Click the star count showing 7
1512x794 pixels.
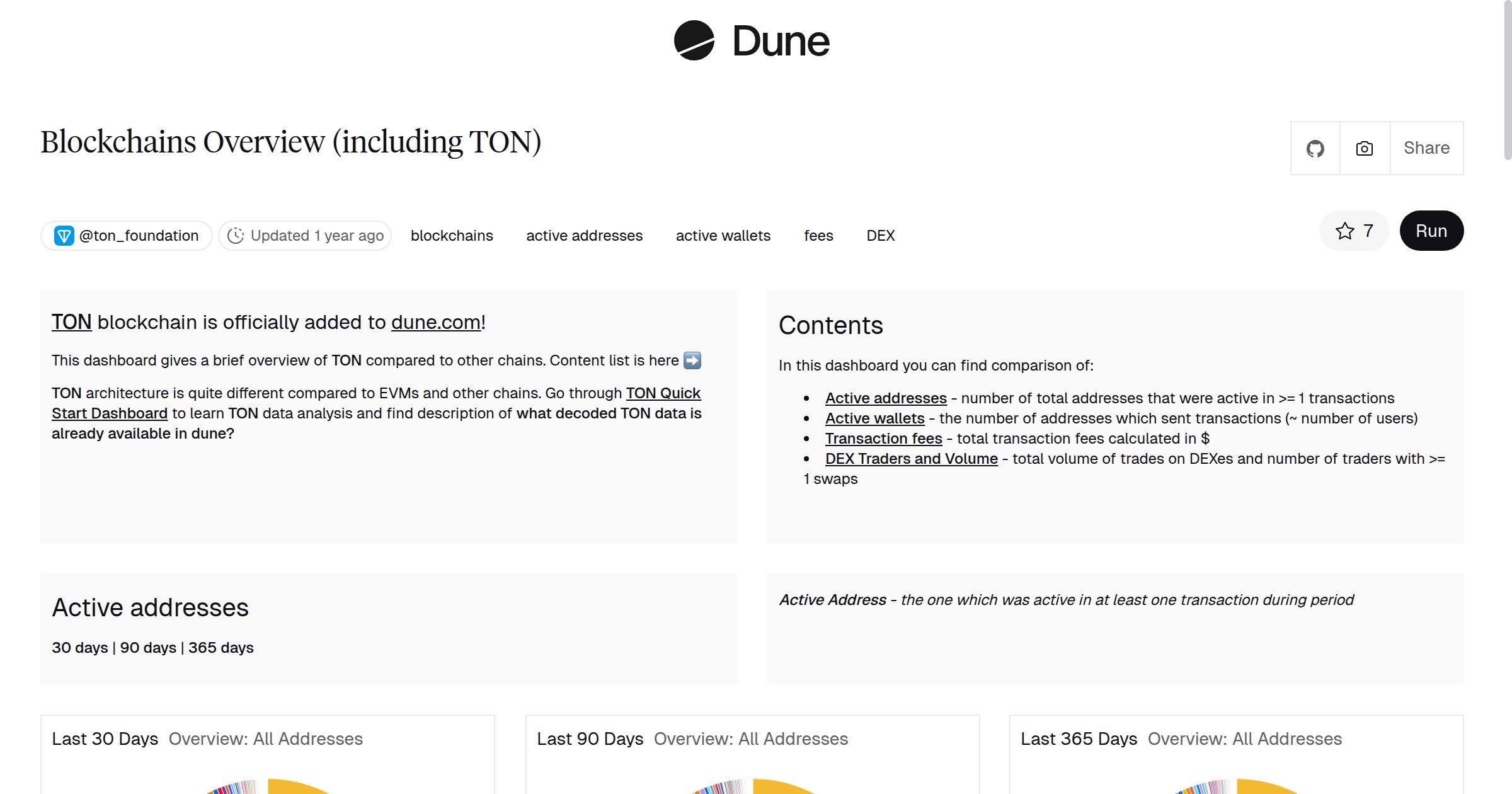click(1367, 231)
